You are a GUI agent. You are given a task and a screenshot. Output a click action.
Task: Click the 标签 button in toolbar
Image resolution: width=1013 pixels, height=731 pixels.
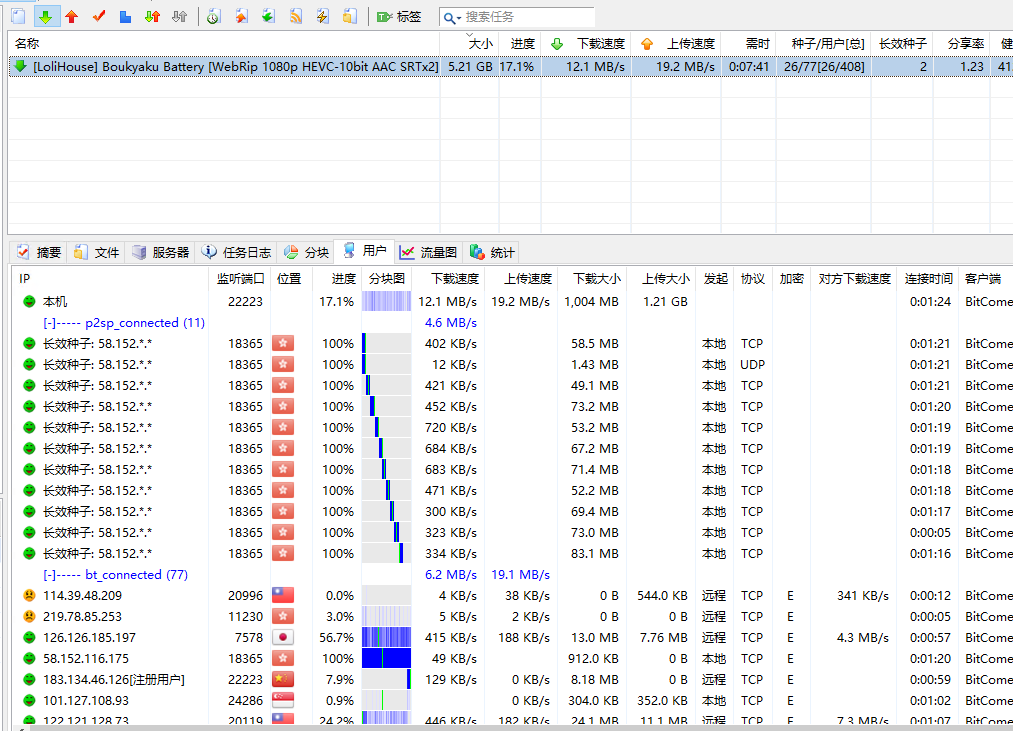point(399,17)
